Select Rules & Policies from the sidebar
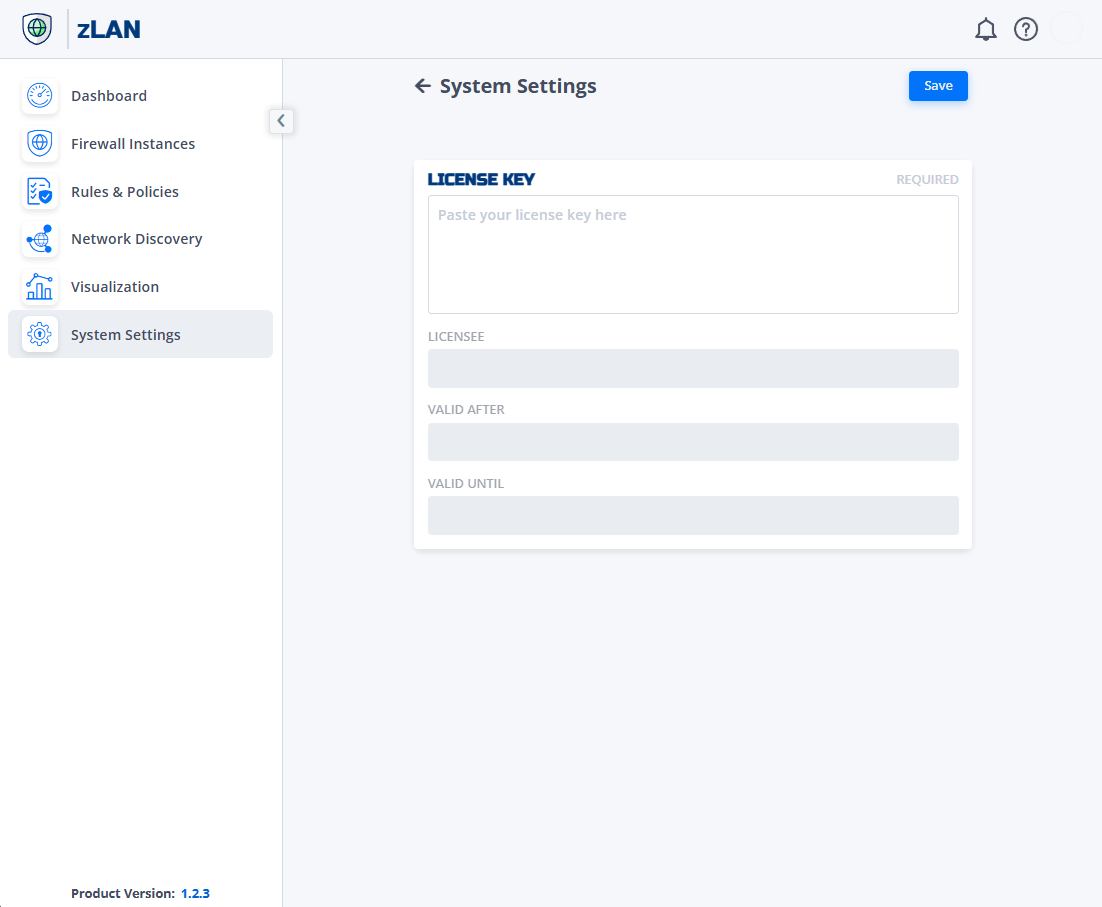1102x907 pixels. pyautogui.click(x=125, y=191)
